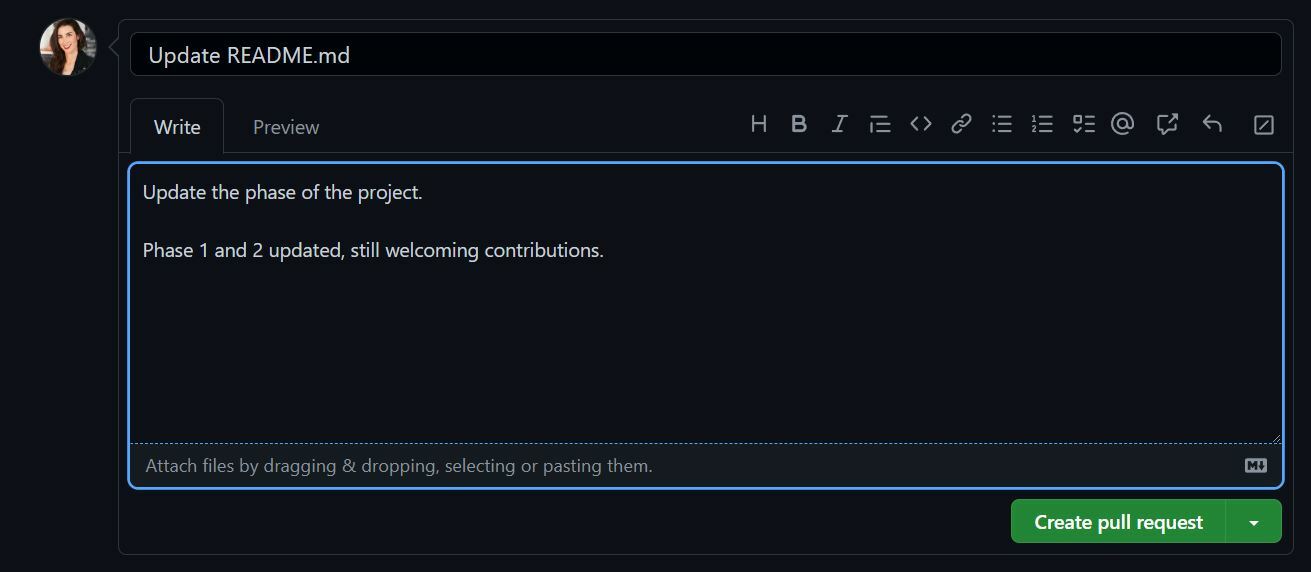Screen dimensions: 1311x572
Task: Mention a user with the @ icon
Action: click(1123, 124)
